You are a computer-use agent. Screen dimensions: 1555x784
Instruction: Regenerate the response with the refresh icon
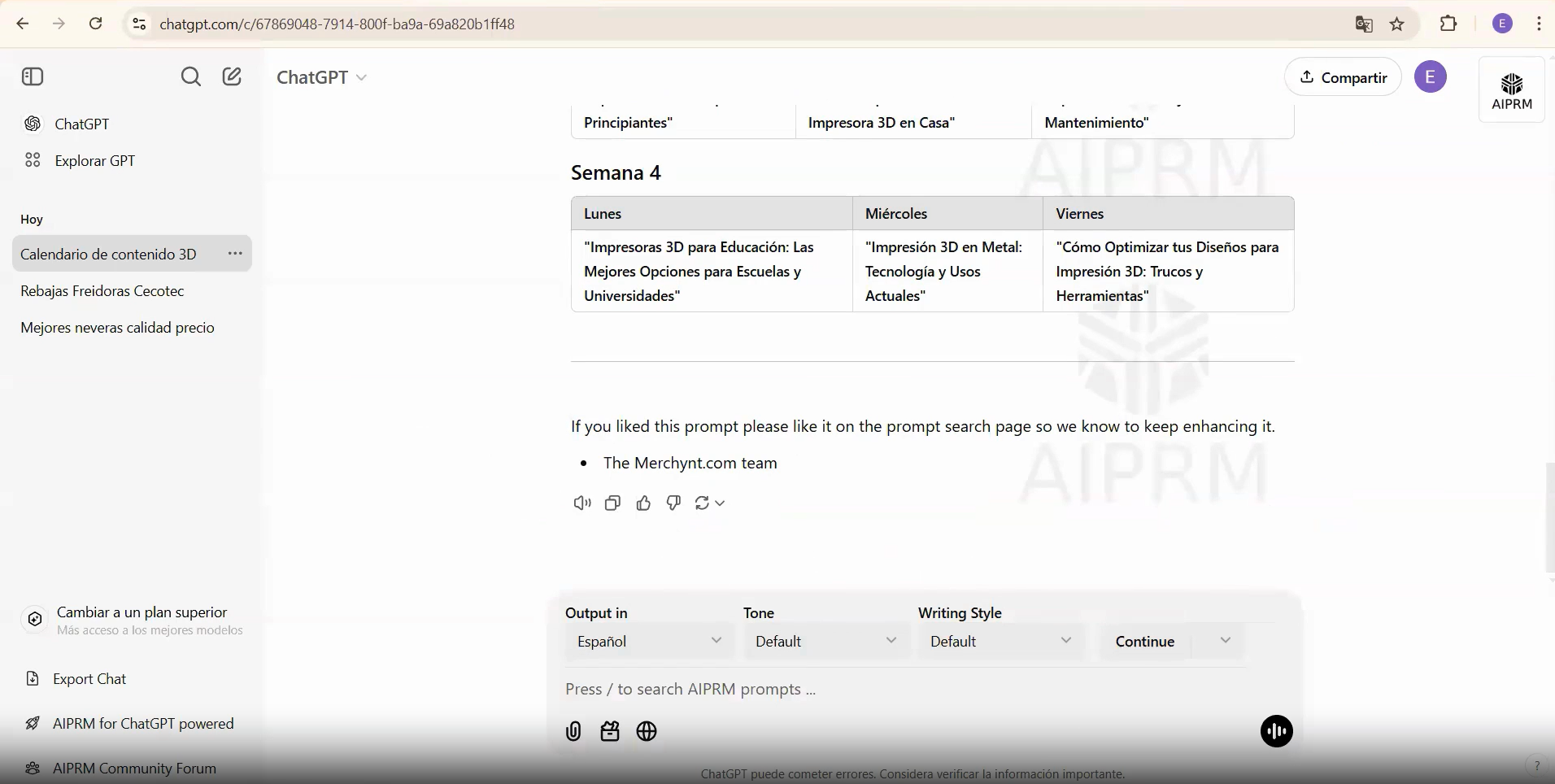703,503
